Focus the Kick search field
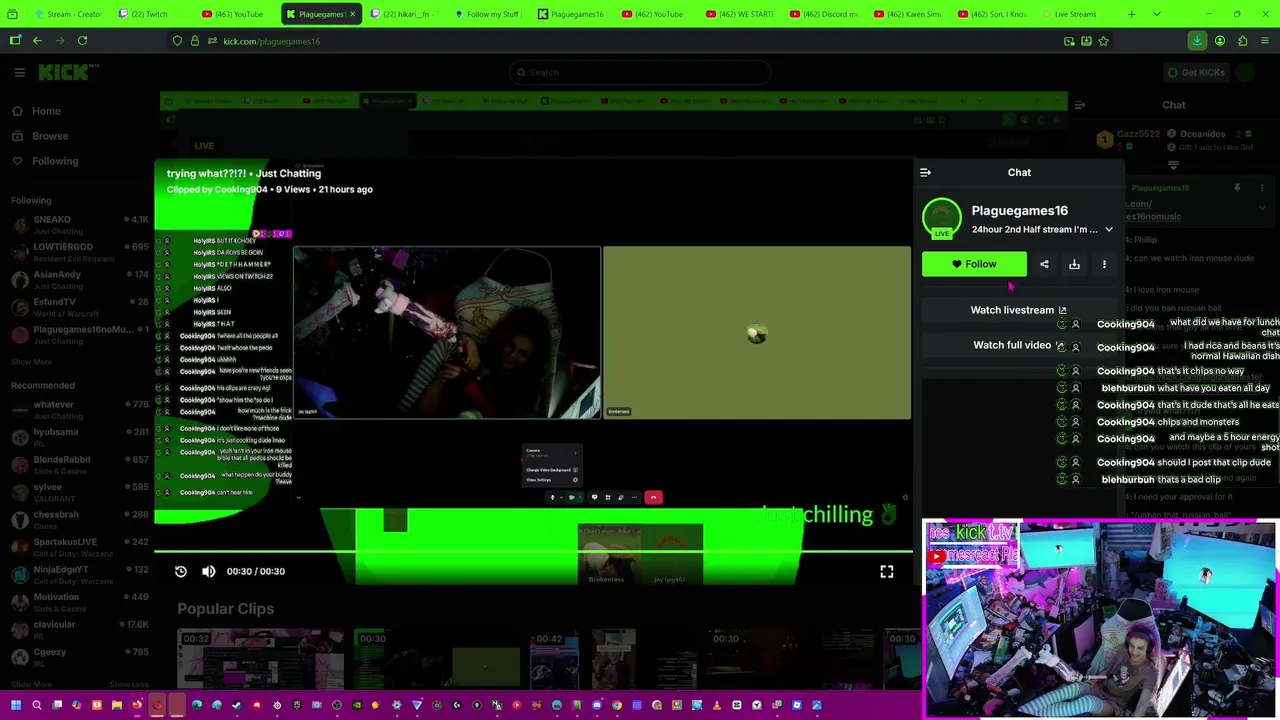Image resolution: width=1280 pixels, height=720 pixels. click(x=640, y=72)
